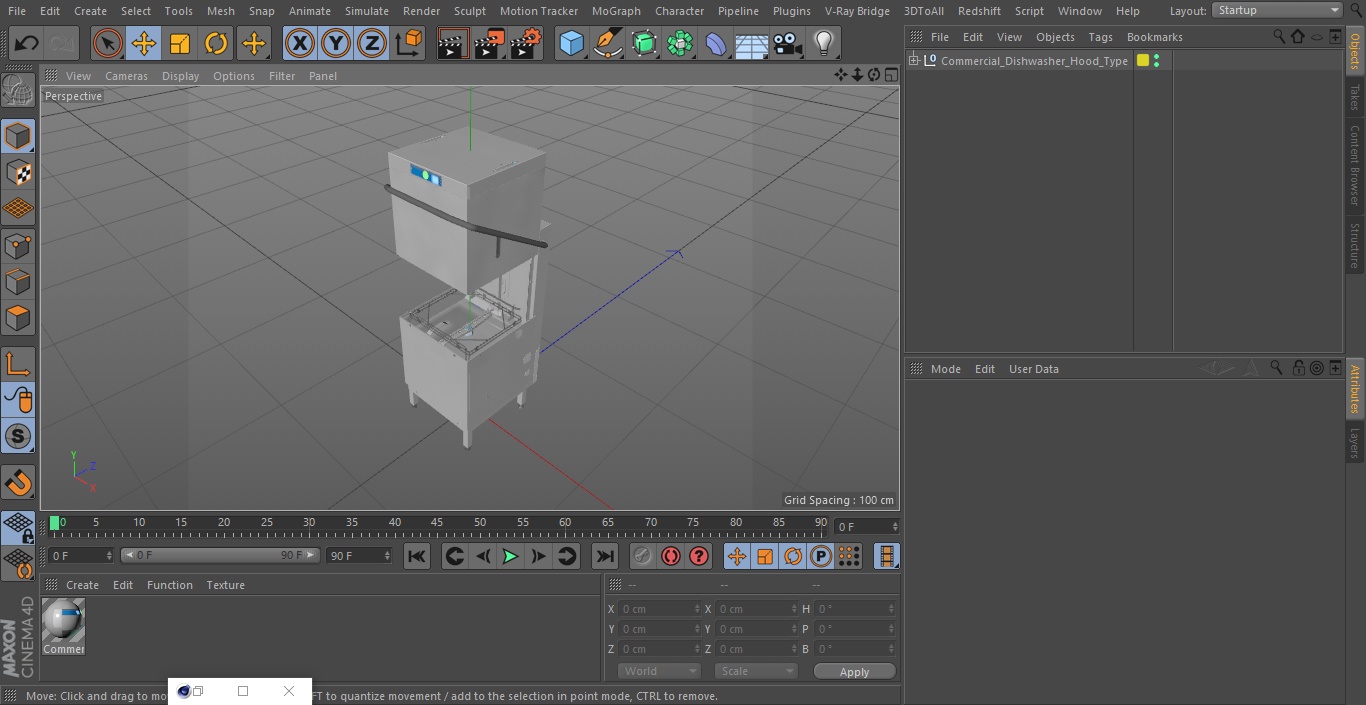This screenshot has height=705, width=1366.
Task: Toggle the Snap S icon
Action: pyautogui.click(x=18, y=436)
